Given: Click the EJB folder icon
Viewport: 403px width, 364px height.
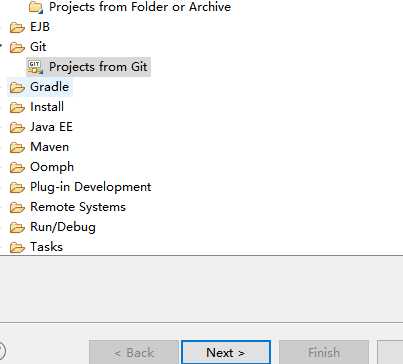Looking at the screenshot, I should coord(17,27).
